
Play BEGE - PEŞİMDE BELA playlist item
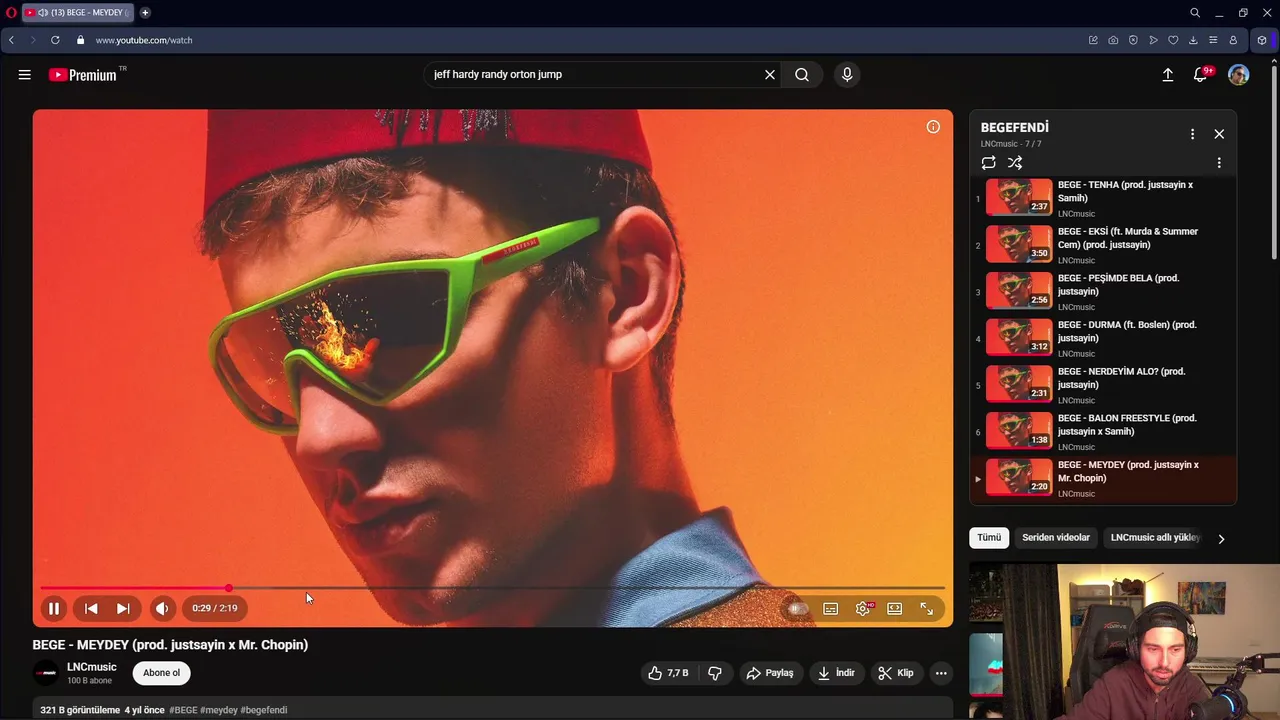[x=1103, y=292]
